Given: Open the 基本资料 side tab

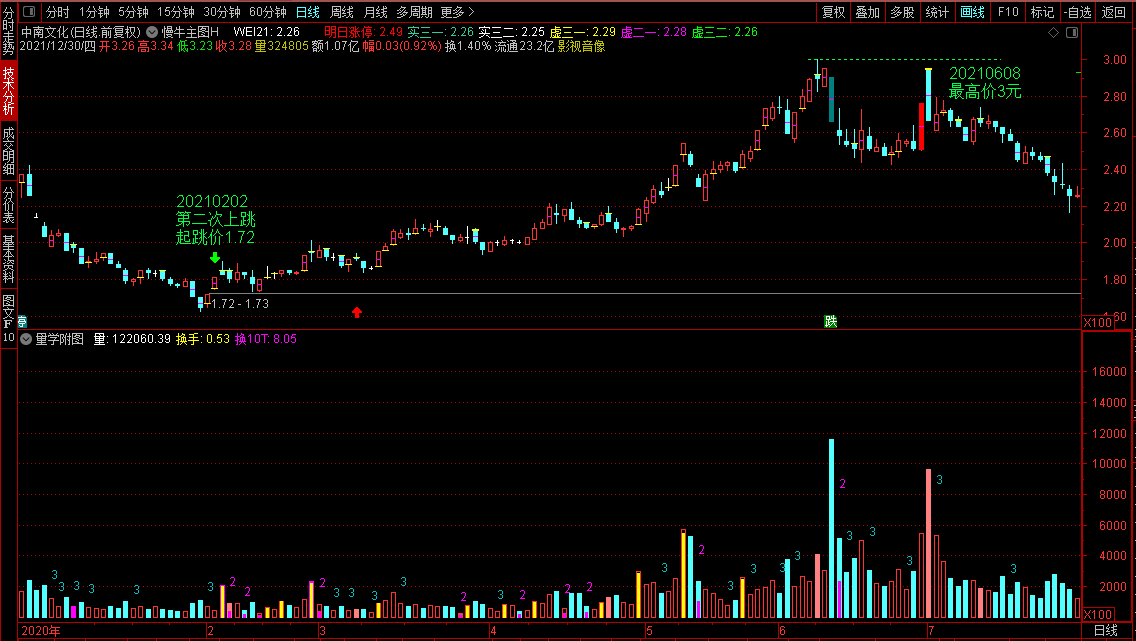Looking at the screenshot, I should [9, 259].
